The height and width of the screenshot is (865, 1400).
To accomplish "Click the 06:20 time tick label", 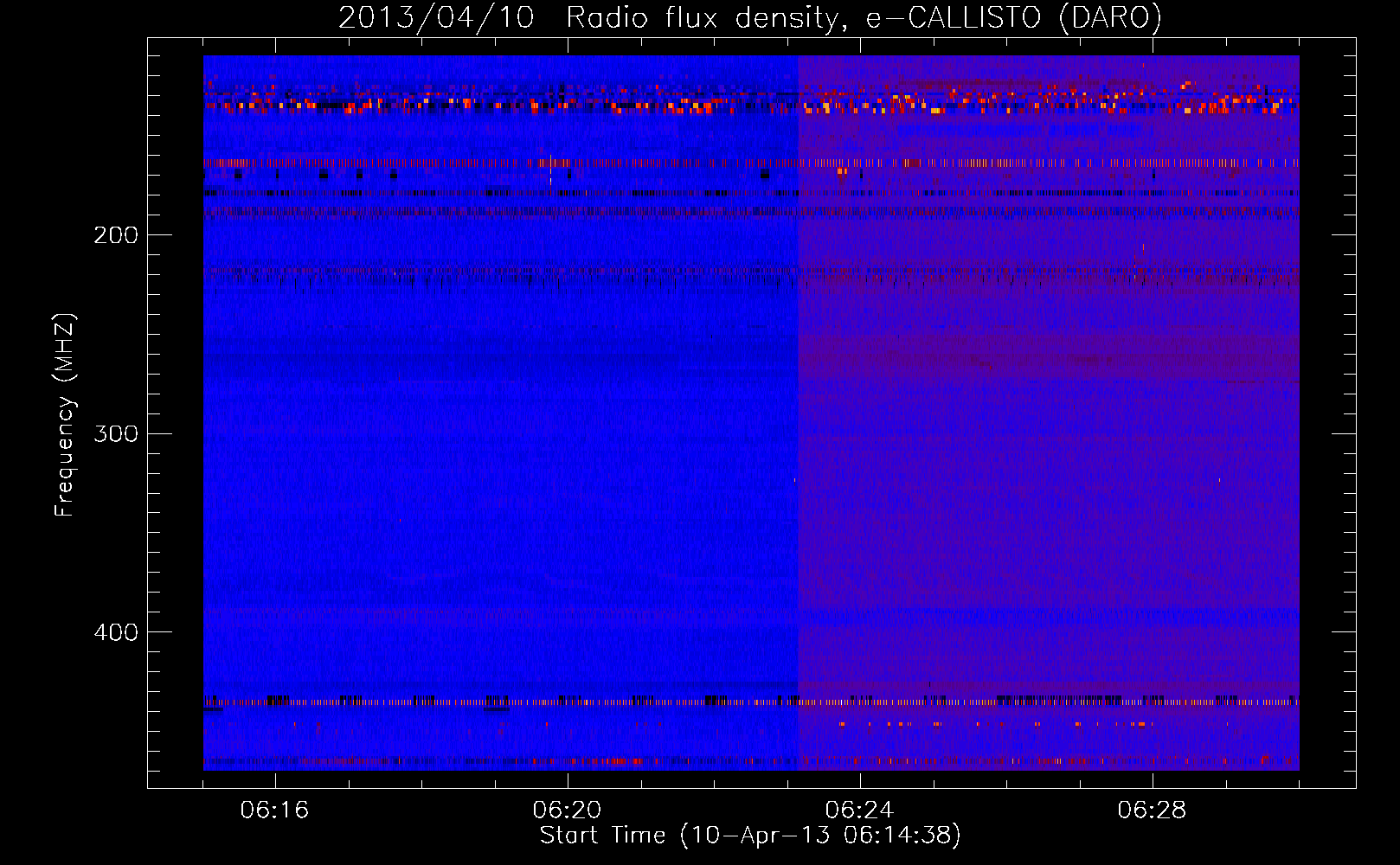I will (567, 810).
